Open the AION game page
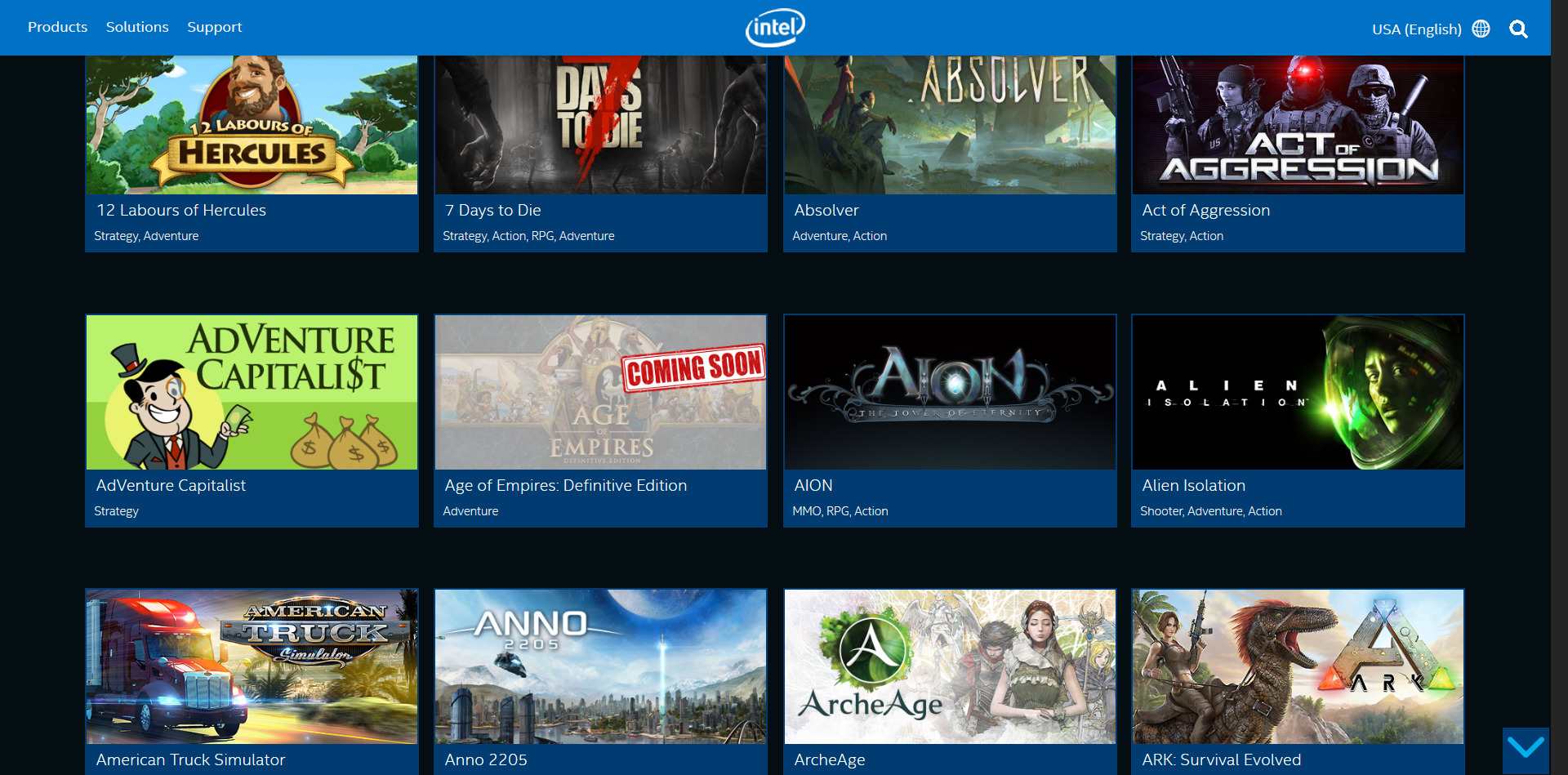Image resolution: width=1568 pixels, height=775 pixels. click(x=949, y=392)
